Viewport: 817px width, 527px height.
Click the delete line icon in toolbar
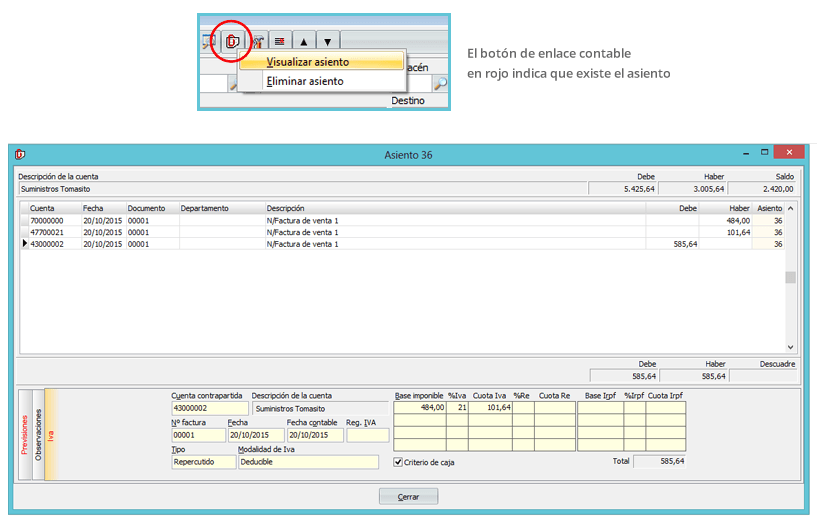[x=280, y=42]
